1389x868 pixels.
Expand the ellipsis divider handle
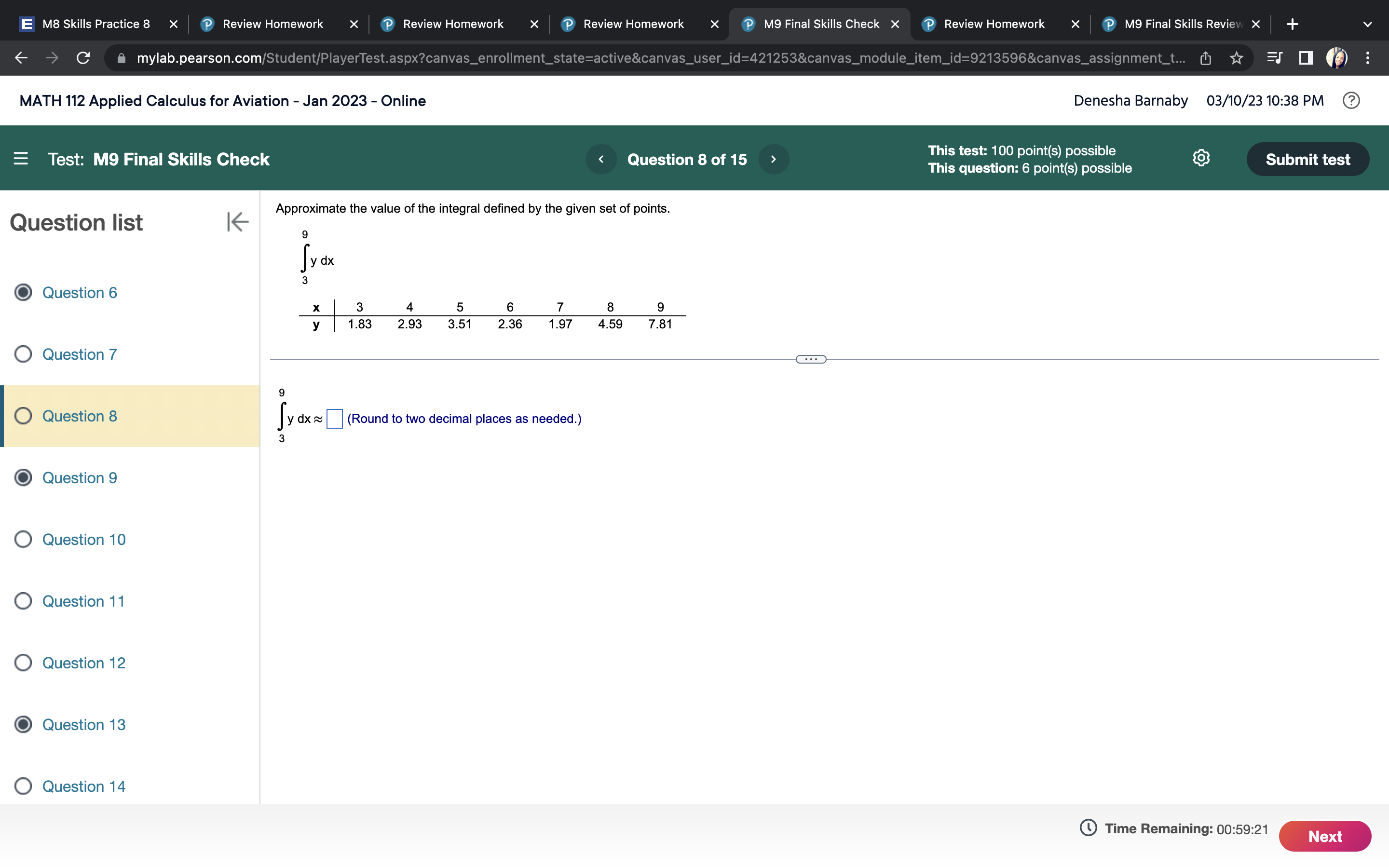(x=810, y=359)
